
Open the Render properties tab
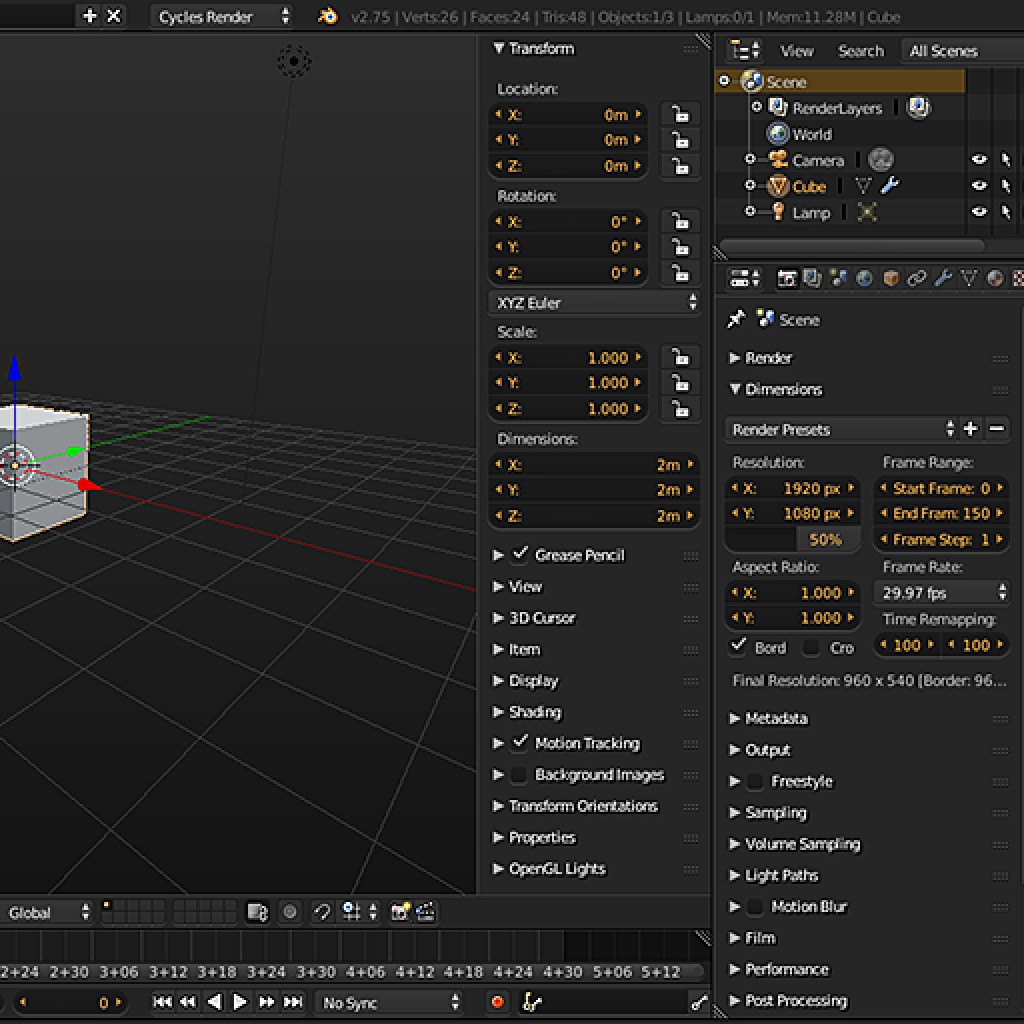(789, 279)
